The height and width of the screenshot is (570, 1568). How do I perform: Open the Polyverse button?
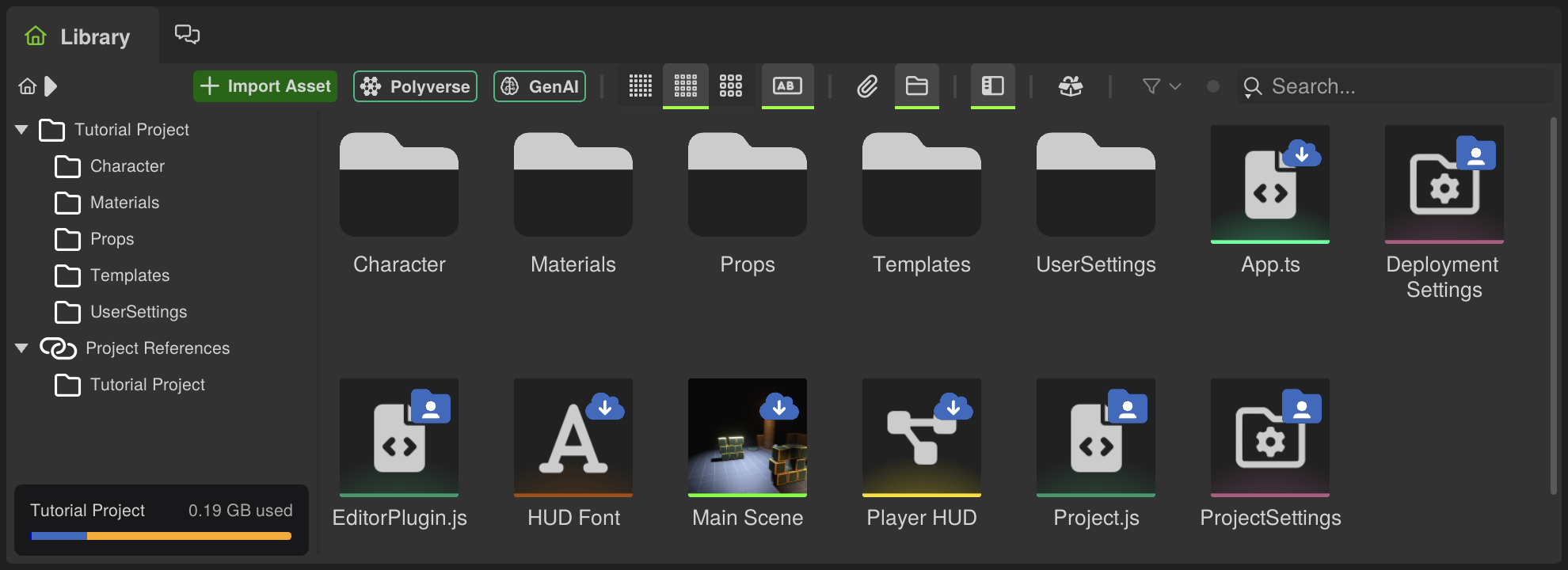point(415,86)
